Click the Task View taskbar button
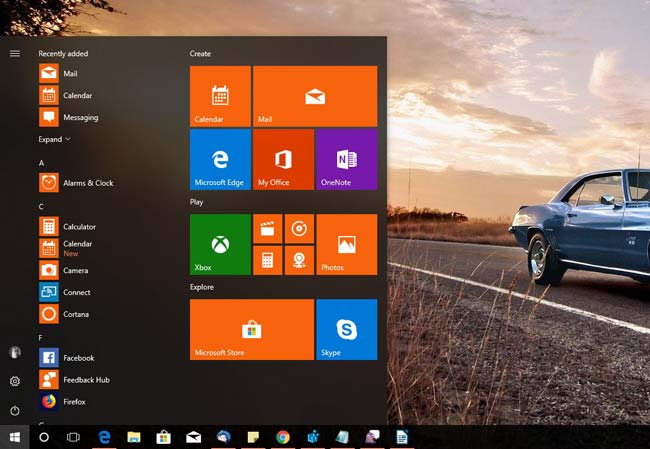Screen dimensions: 650x449 [73, 437]
